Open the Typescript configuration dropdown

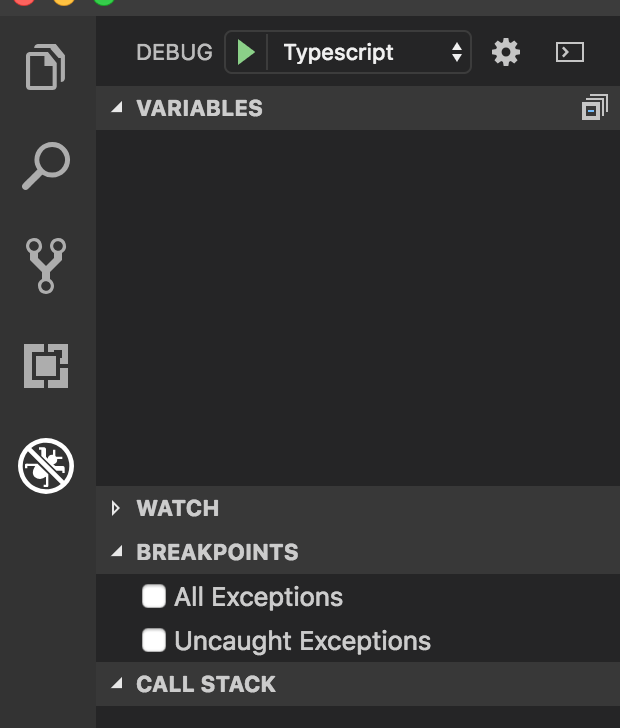(x=370, y=52)
